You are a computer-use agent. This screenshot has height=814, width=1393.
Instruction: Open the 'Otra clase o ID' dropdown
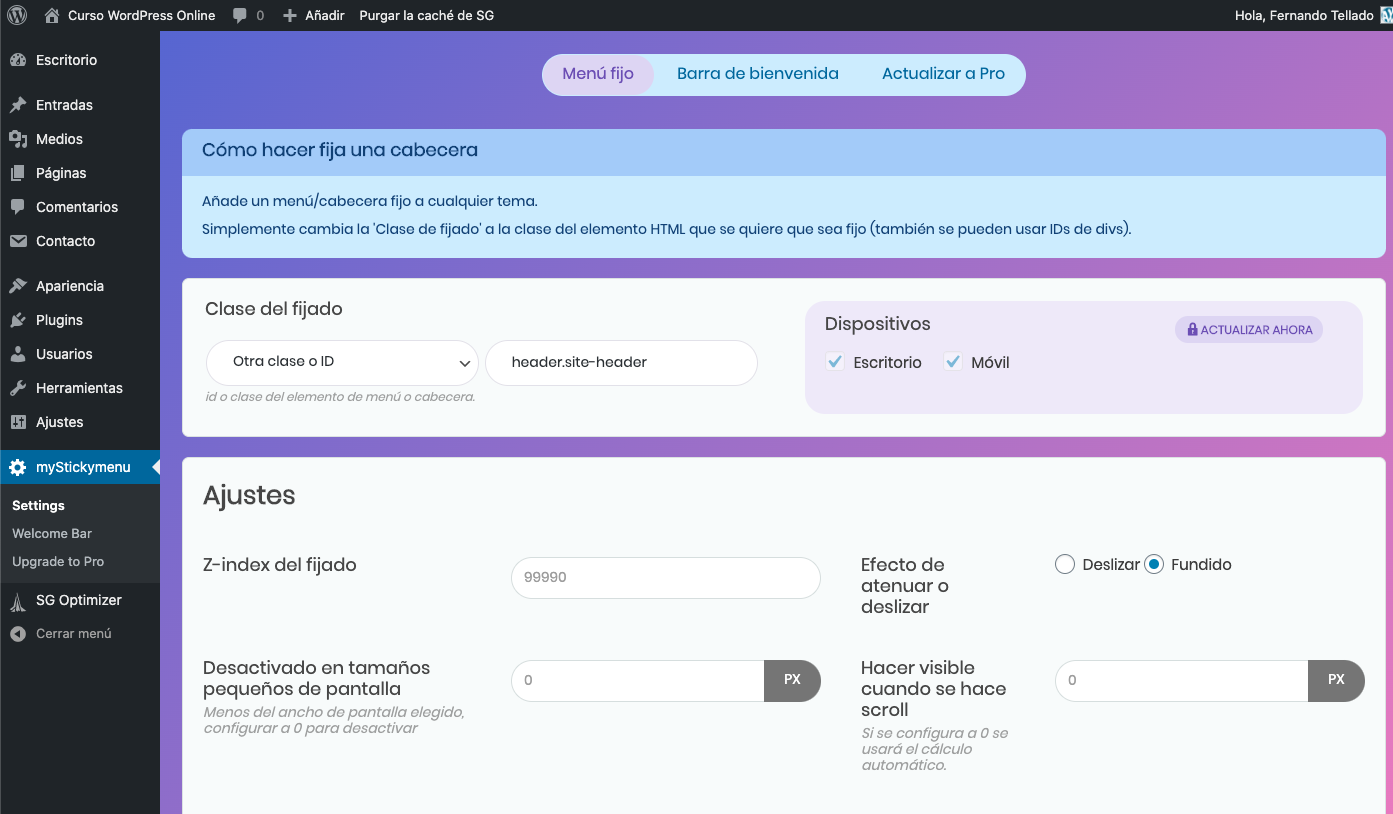click(x=342, y=362)
